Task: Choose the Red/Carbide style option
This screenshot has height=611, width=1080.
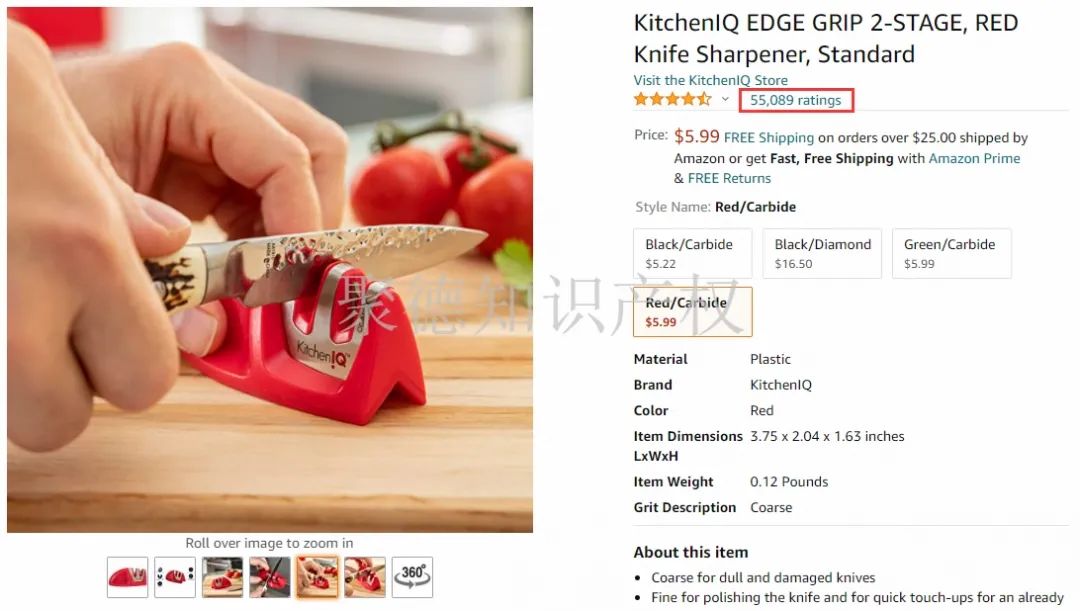Action: pyautogui.click(x=692, y=311)
